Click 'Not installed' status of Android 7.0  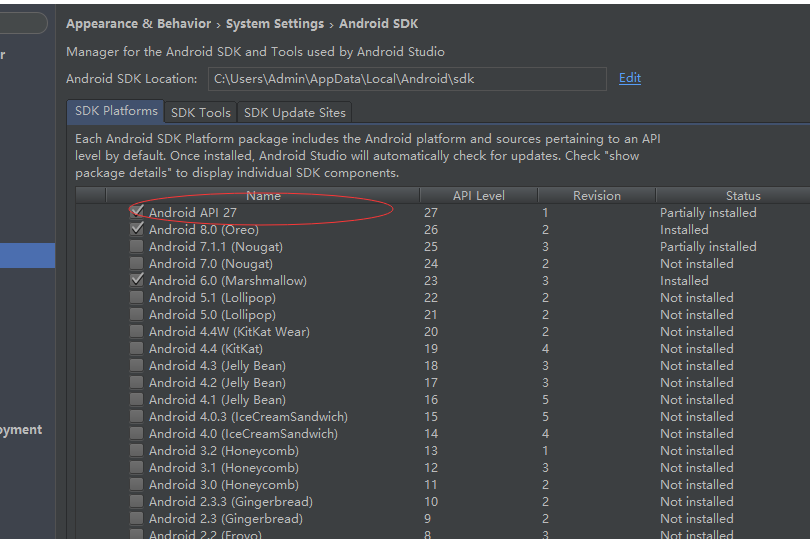click(696, 264)
